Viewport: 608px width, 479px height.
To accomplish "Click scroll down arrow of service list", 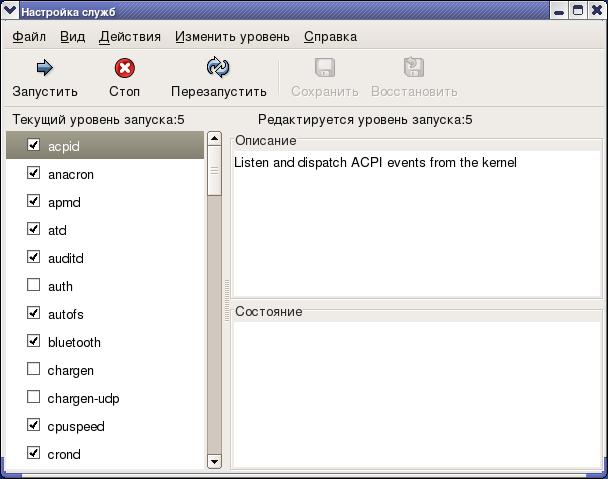I will click(214, 462).
